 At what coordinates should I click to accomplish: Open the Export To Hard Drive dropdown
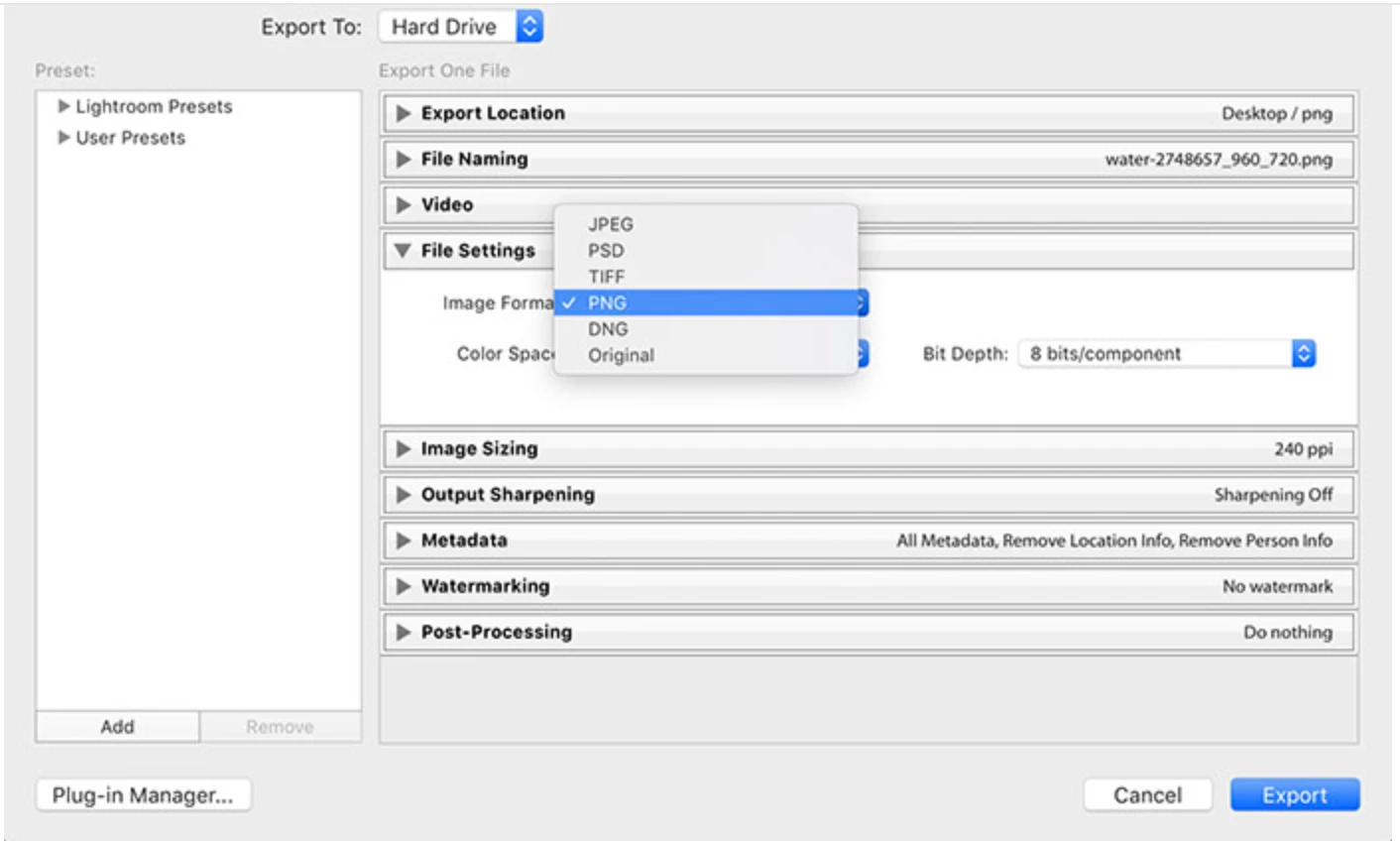[x=461, y=27]
